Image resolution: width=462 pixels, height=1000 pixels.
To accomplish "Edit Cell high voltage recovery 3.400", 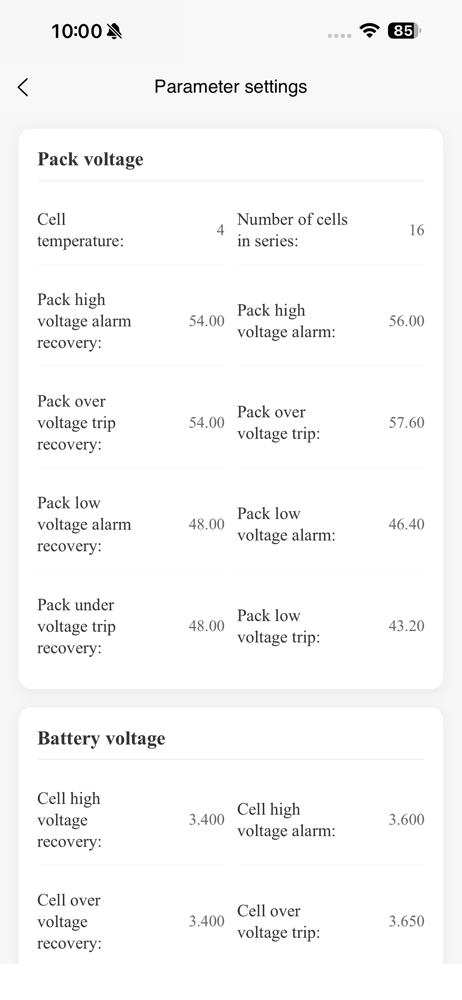I will [207, 820].
